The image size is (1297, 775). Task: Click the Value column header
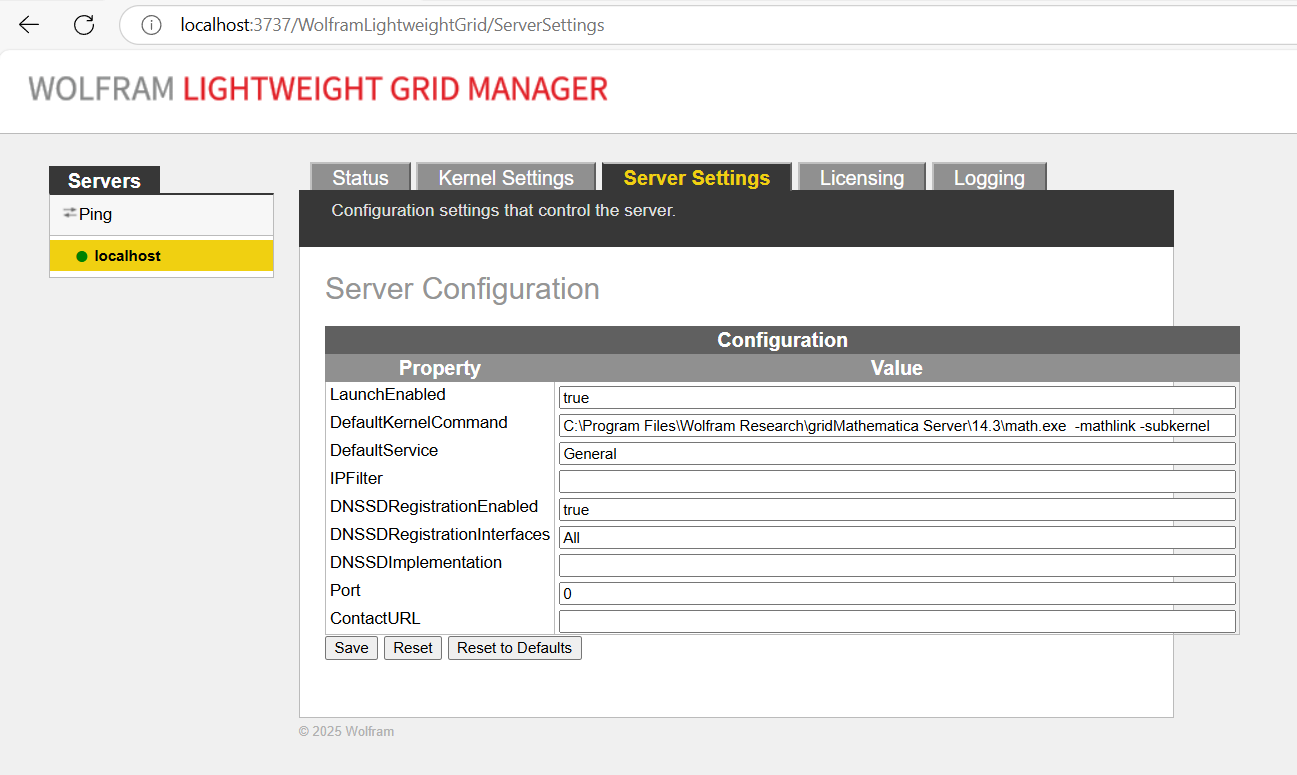point(897,368)
